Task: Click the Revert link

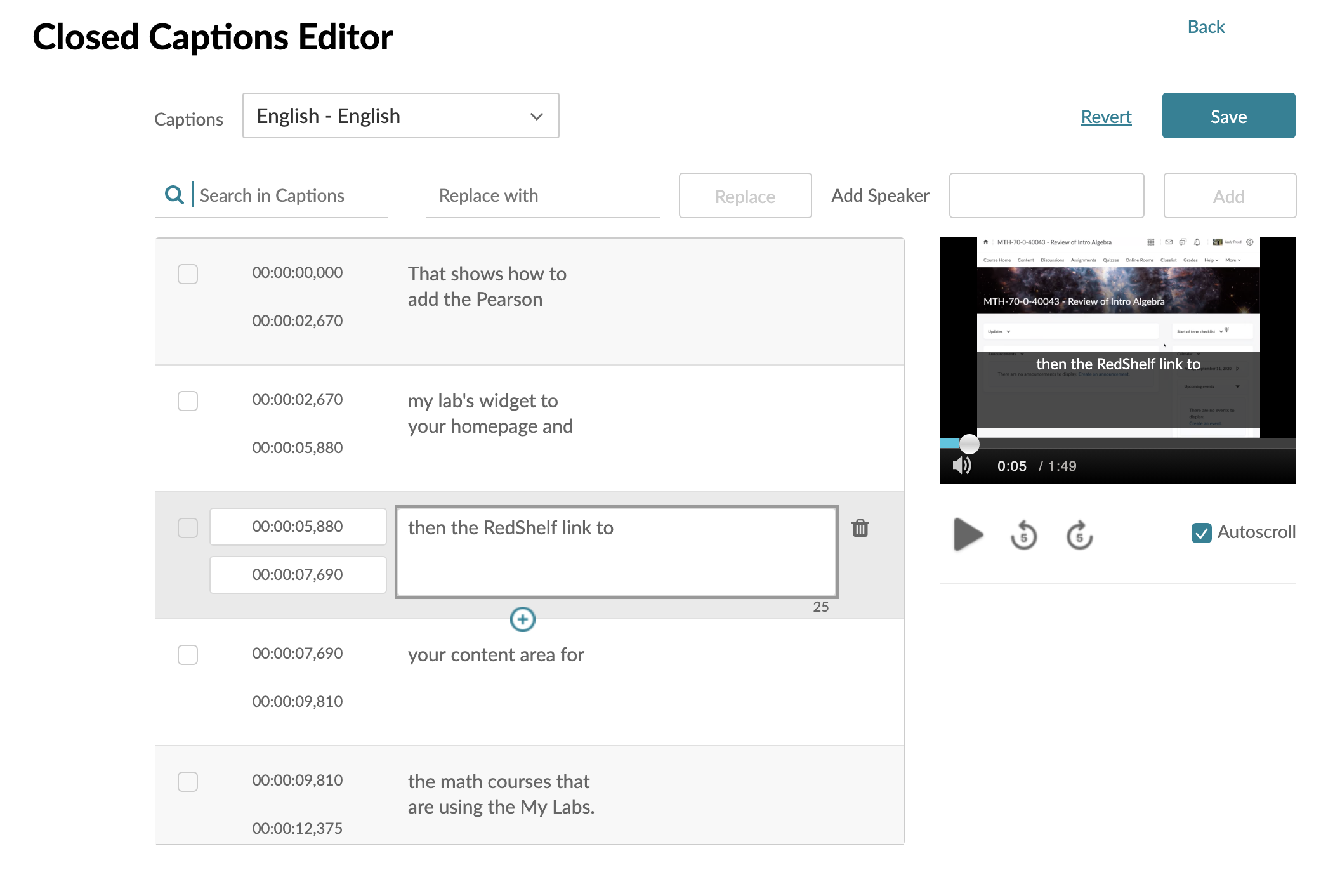Action: click(x=1106, y=117)
